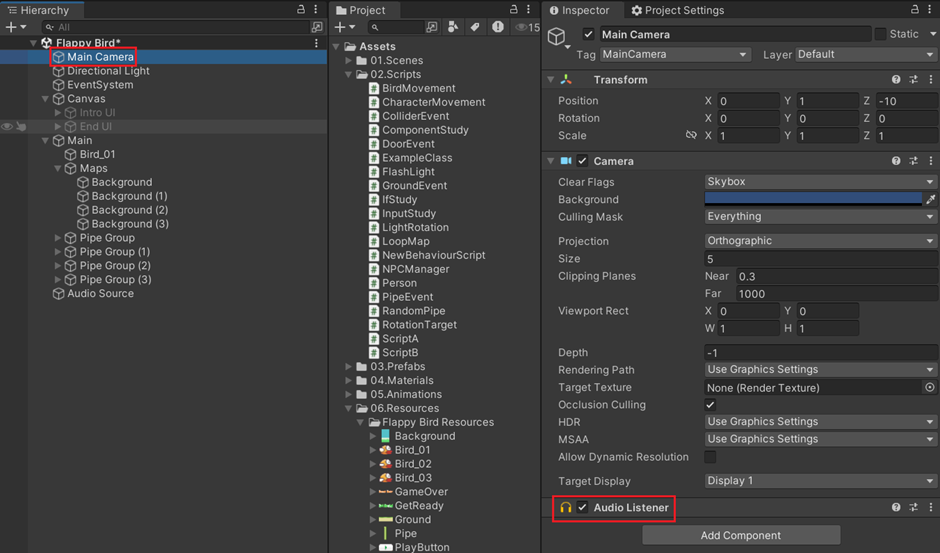Collapse the Transform component foldout
This screenshot has width=940, height=553.
[550, 79]
